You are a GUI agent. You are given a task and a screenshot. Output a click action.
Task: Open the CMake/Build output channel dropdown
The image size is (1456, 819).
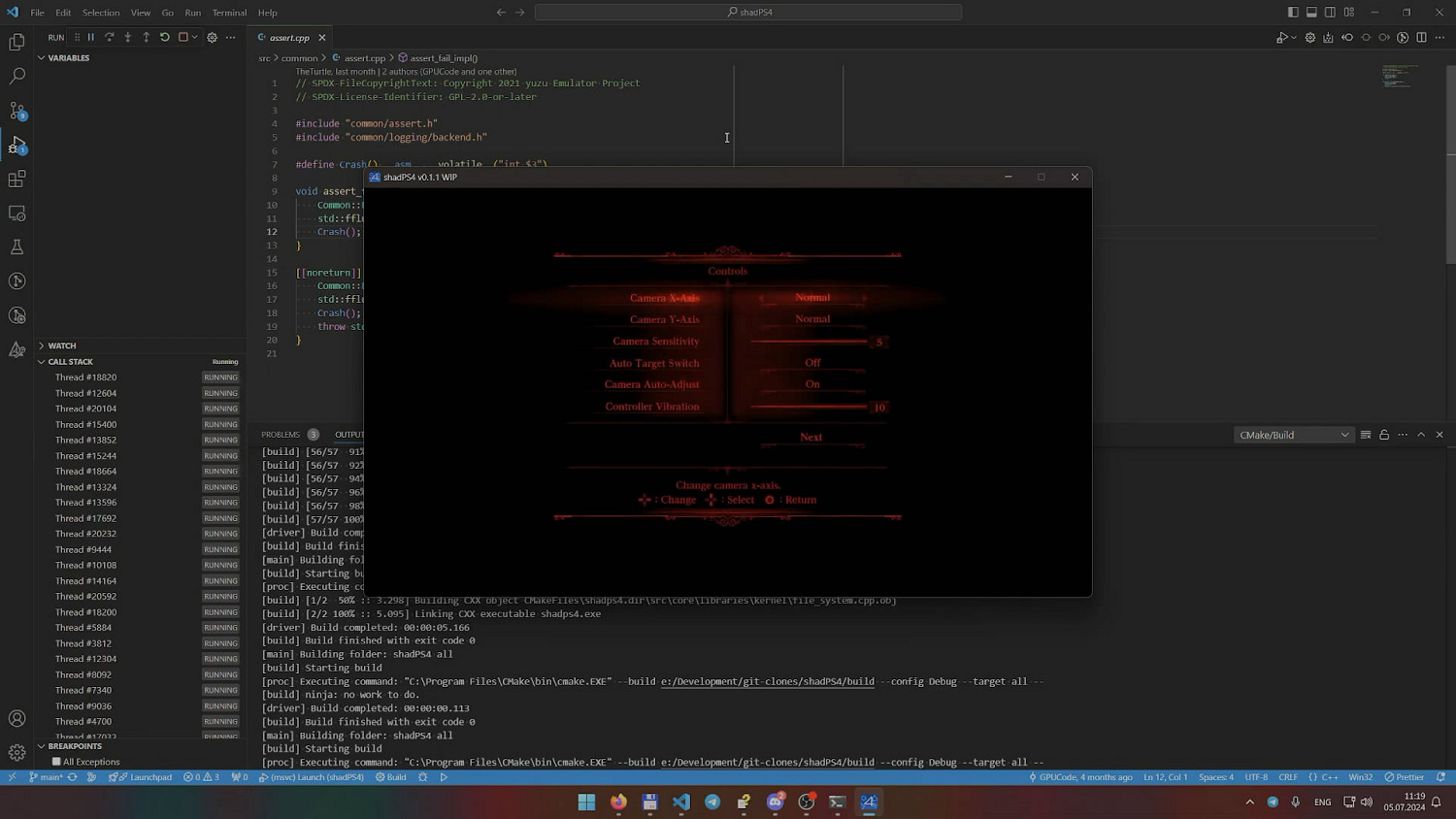click(x=1293, y=435)
